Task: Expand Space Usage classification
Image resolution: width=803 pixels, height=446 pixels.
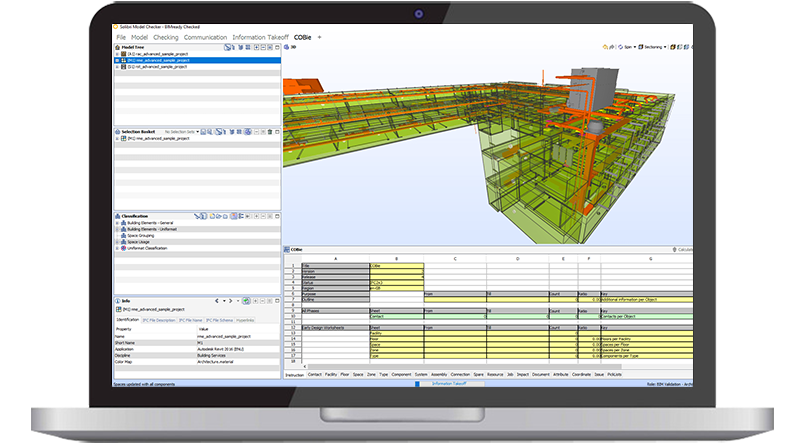Action: point(117,242)
